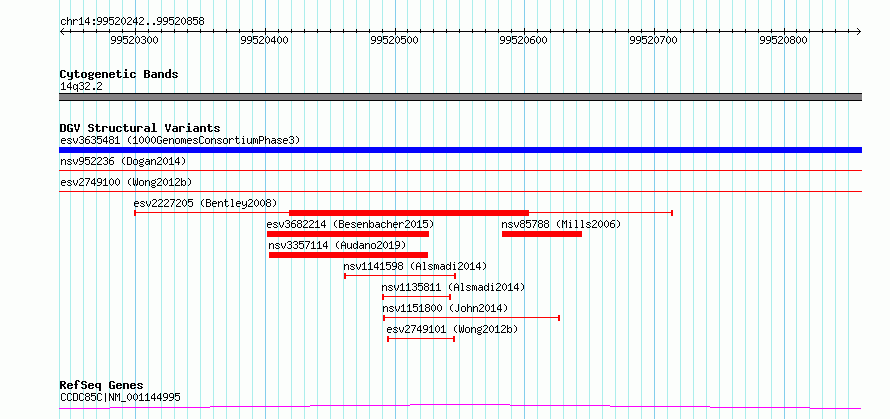The image size is (890, 419).
Task: Click the nsv1151800 variant line
Action: coord(472,318)
